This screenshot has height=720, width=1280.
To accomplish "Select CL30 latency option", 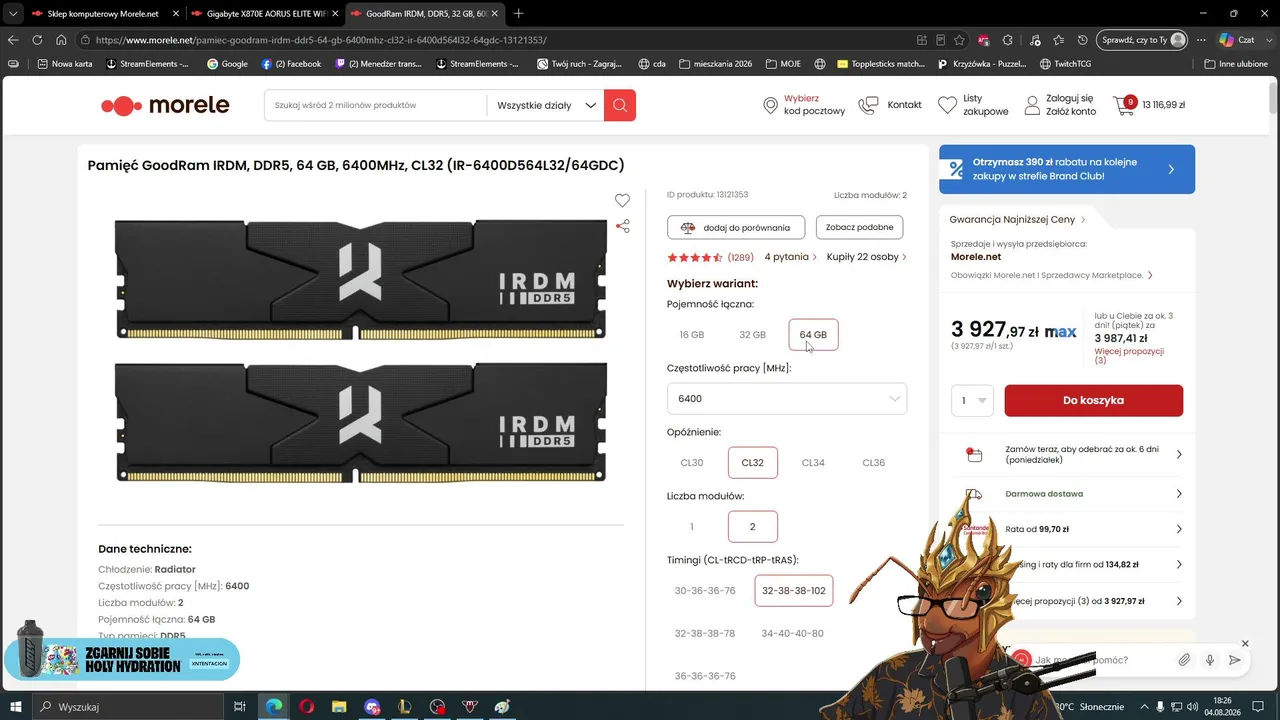I will [x=692, y=463].
